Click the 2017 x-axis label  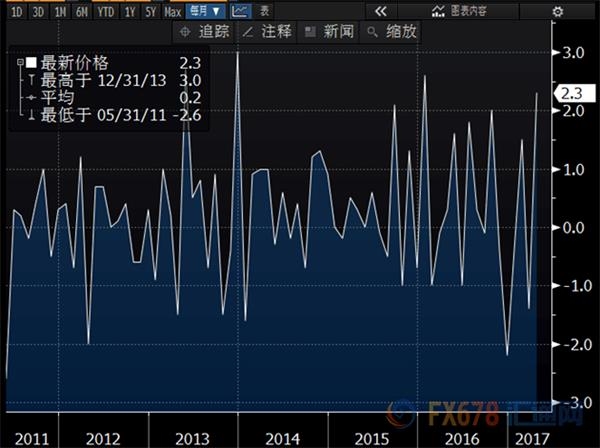point(532,439)
